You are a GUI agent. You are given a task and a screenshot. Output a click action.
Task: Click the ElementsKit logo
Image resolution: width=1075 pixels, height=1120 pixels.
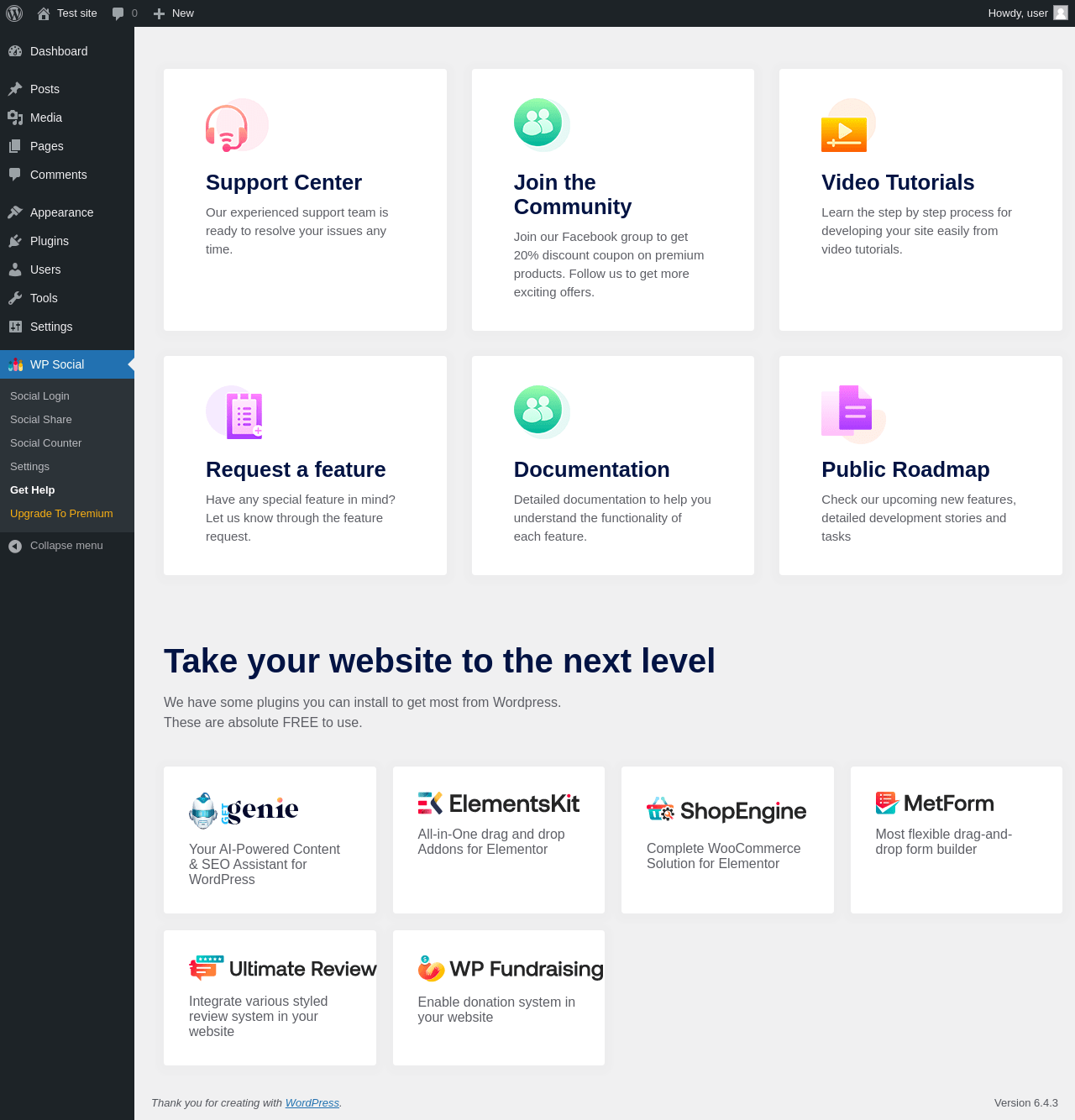[x=499, y=803]
